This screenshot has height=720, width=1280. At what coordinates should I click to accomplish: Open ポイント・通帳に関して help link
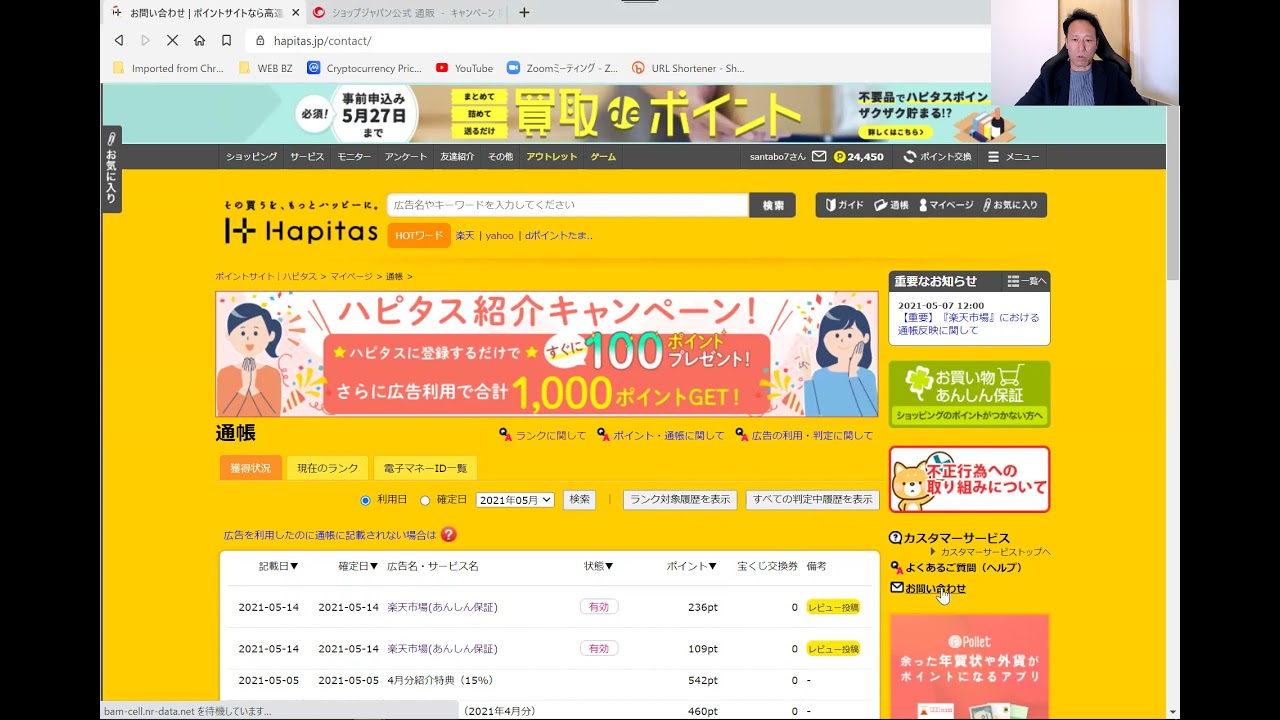pos(661,435)
